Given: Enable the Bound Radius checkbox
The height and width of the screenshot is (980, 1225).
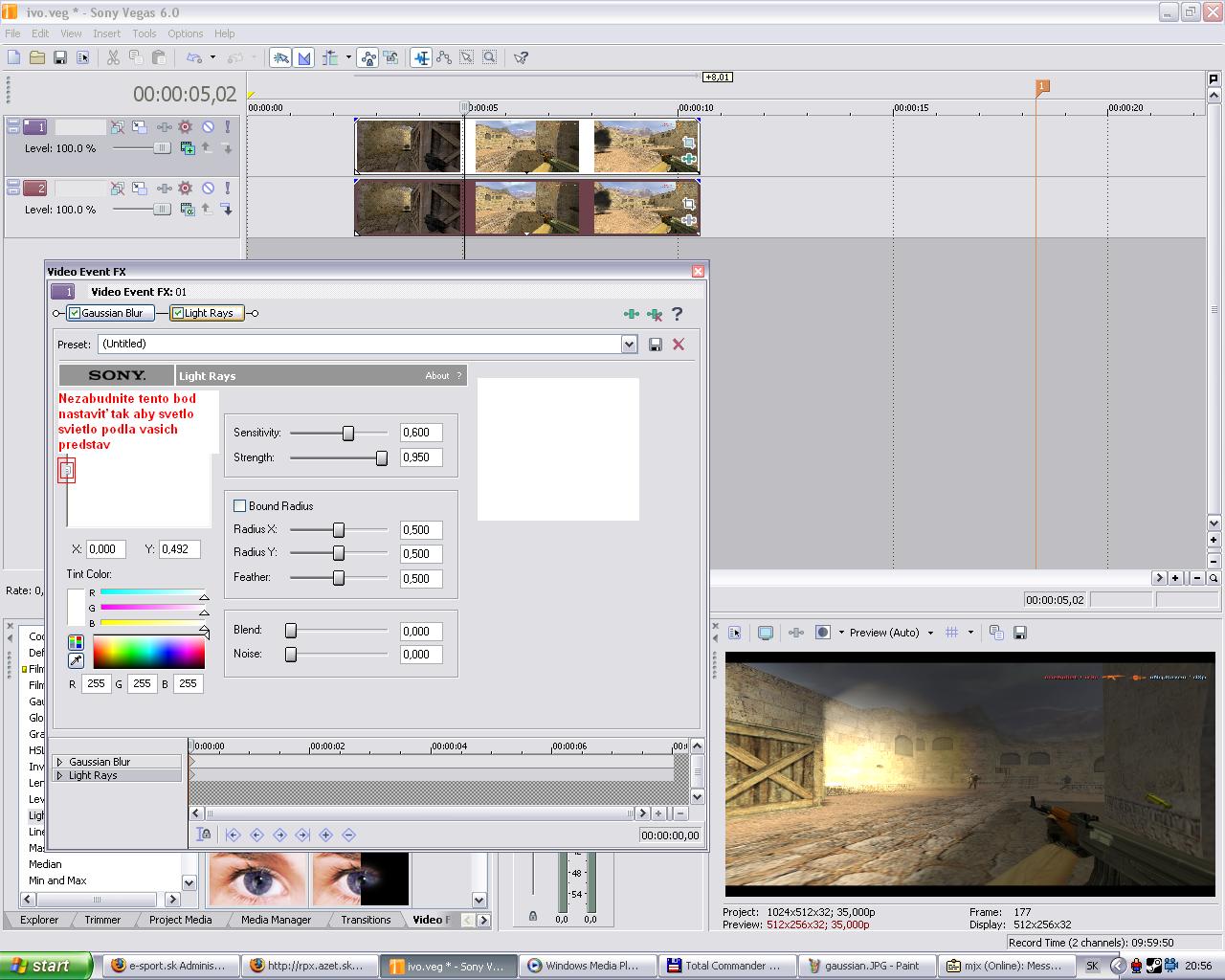Looking at the screenshot, I should (x=240, y=506).
